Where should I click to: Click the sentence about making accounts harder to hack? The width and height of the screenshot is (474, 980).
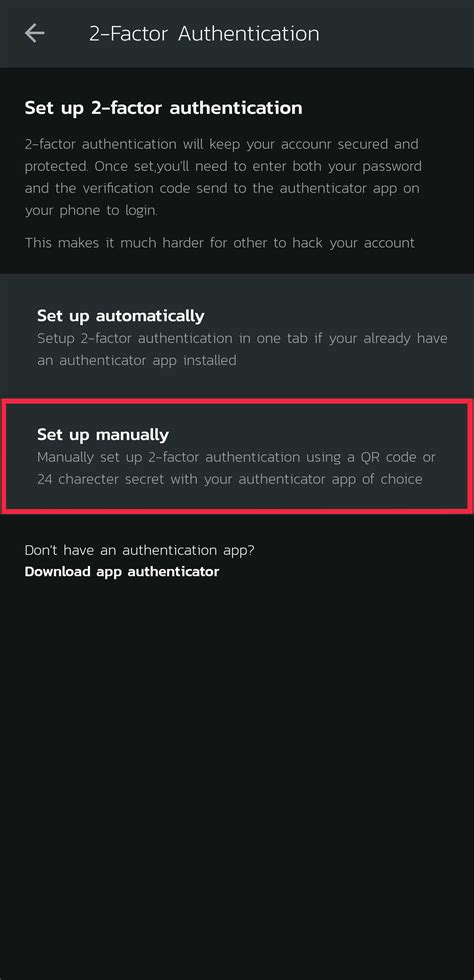[x=219, y=242]
